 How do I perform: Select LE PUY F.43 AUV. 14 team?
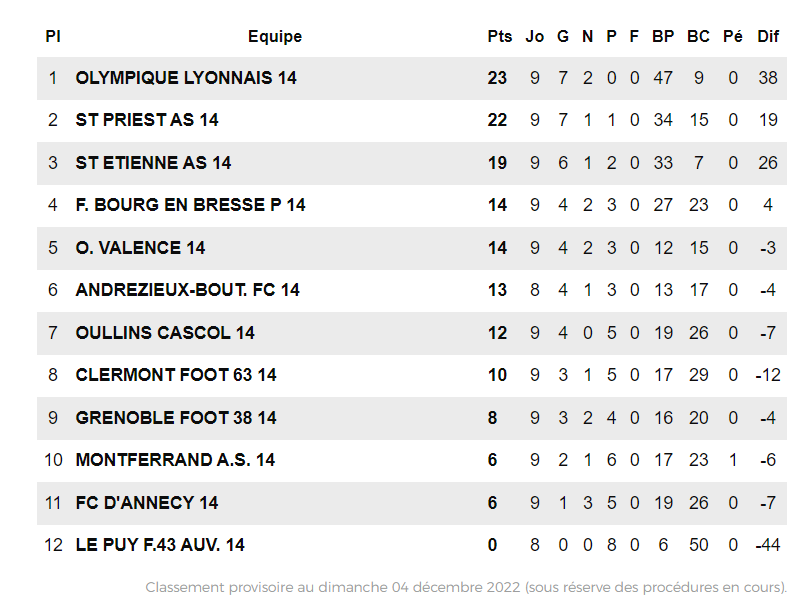[x=160, y=545]
